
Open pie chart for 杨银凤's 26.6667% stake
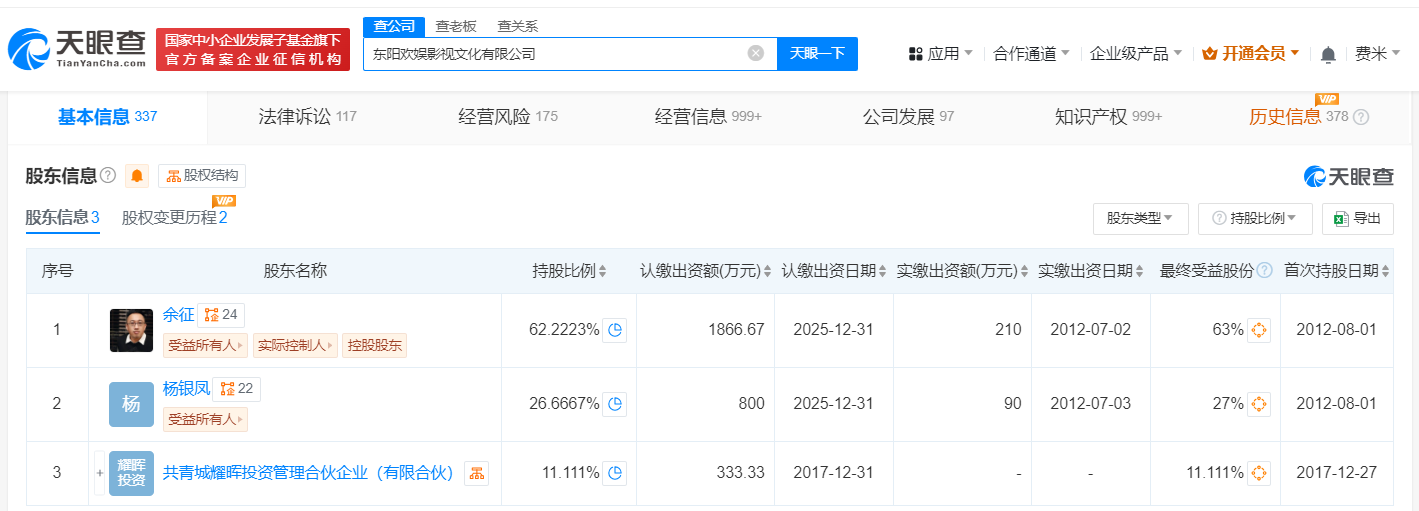[x=615, y=404]
